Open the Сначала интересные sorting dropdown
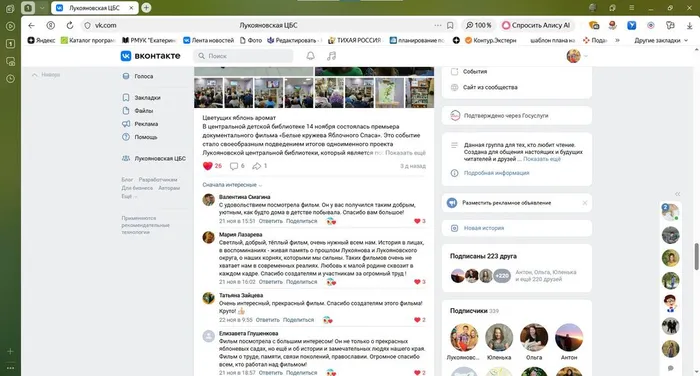The width and height of the screenshot is (700, 376). pyautogui.click(x=232, y=184)
